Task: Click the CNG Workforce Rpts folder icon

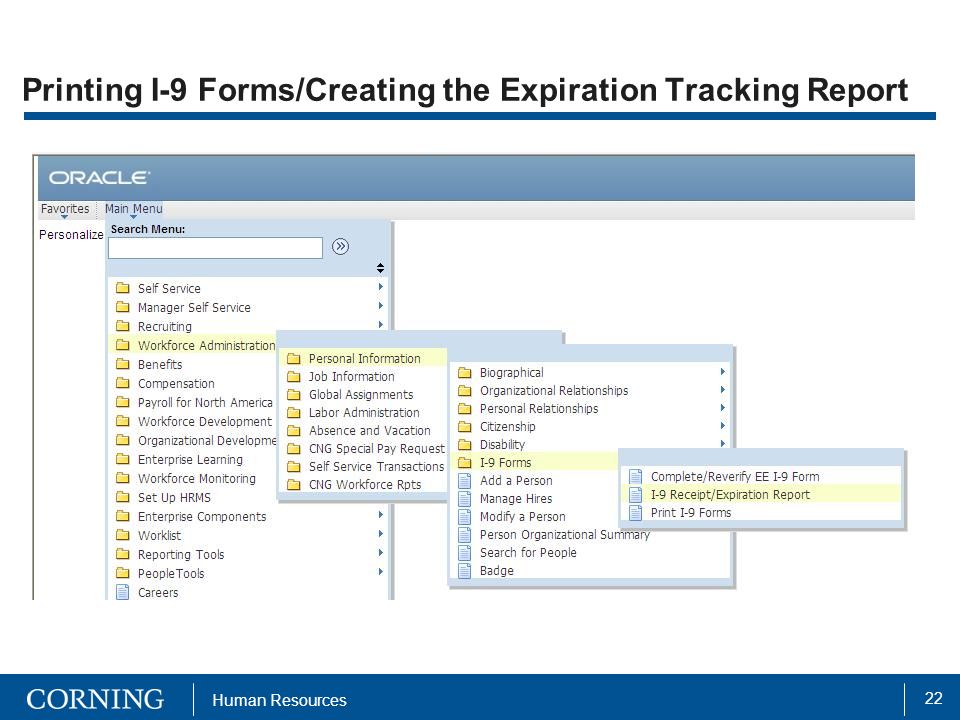Action: point(294,484)
